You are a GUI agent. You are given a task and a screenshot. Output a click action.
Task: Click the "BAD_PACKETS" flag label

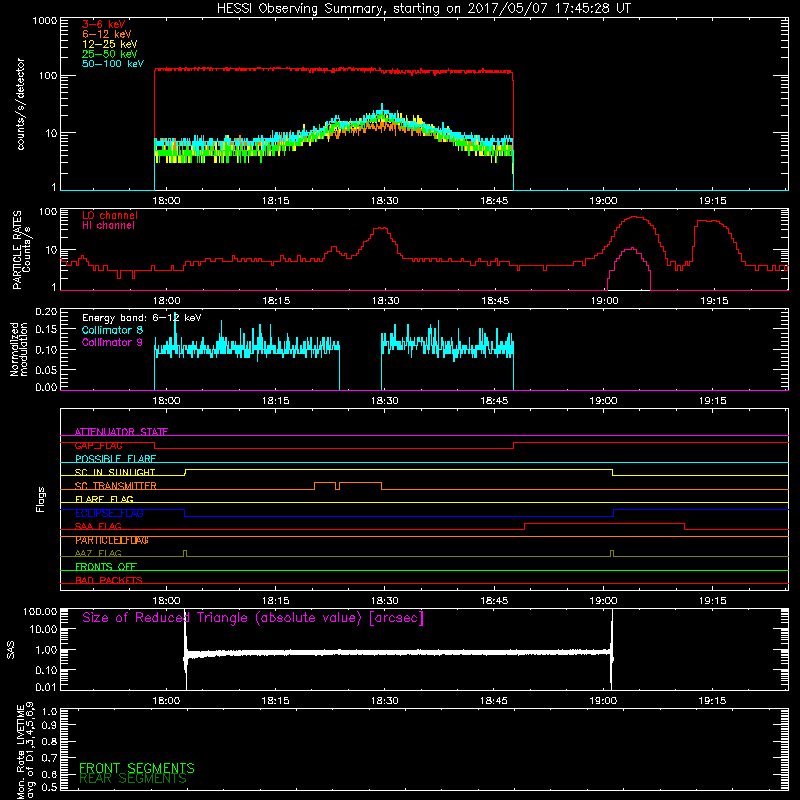(109, 581)
